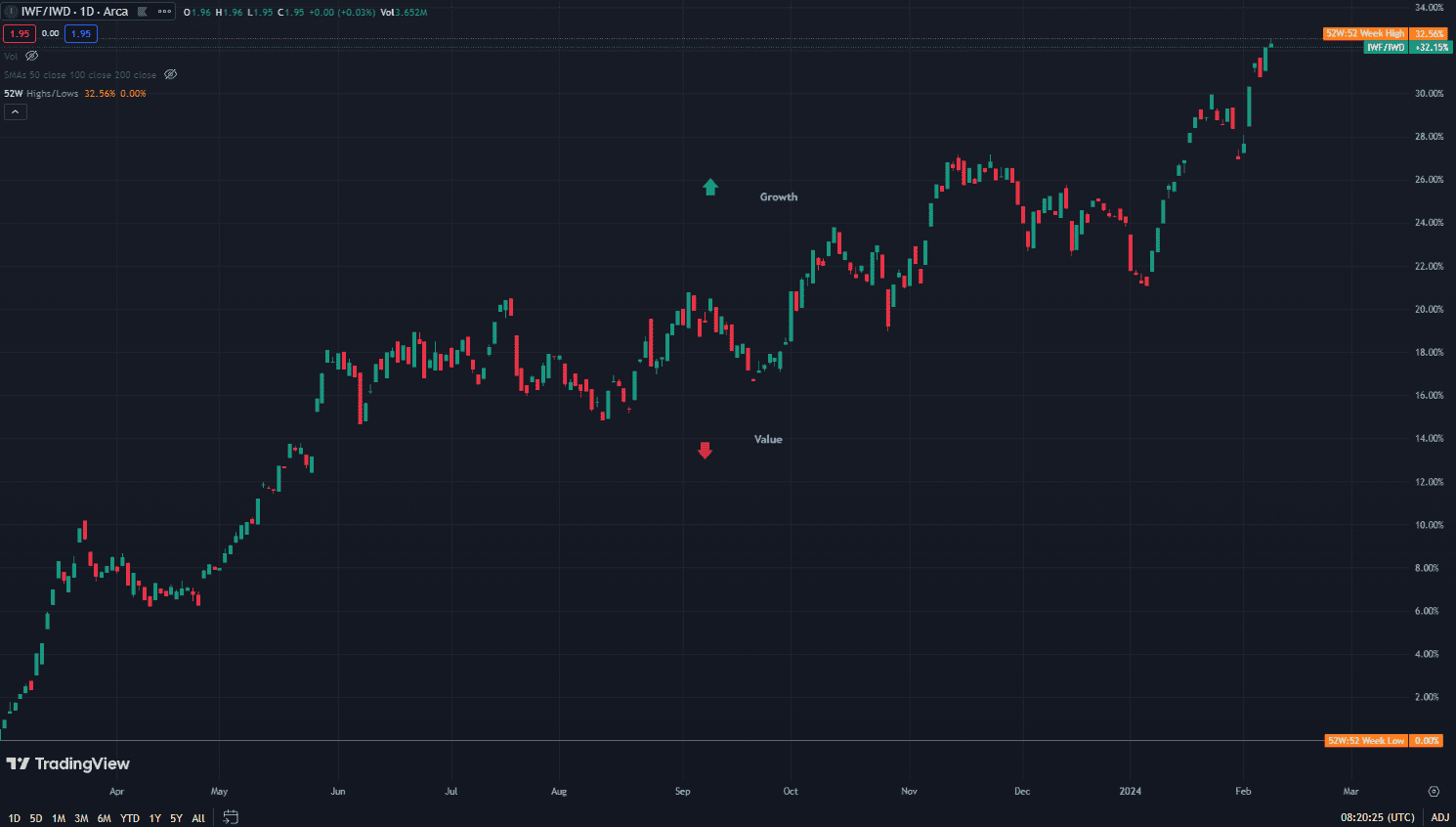Viewport: 1456px width, 827px height.
Task: Select the Growth text annotation
Action: [x=779, y=196]
